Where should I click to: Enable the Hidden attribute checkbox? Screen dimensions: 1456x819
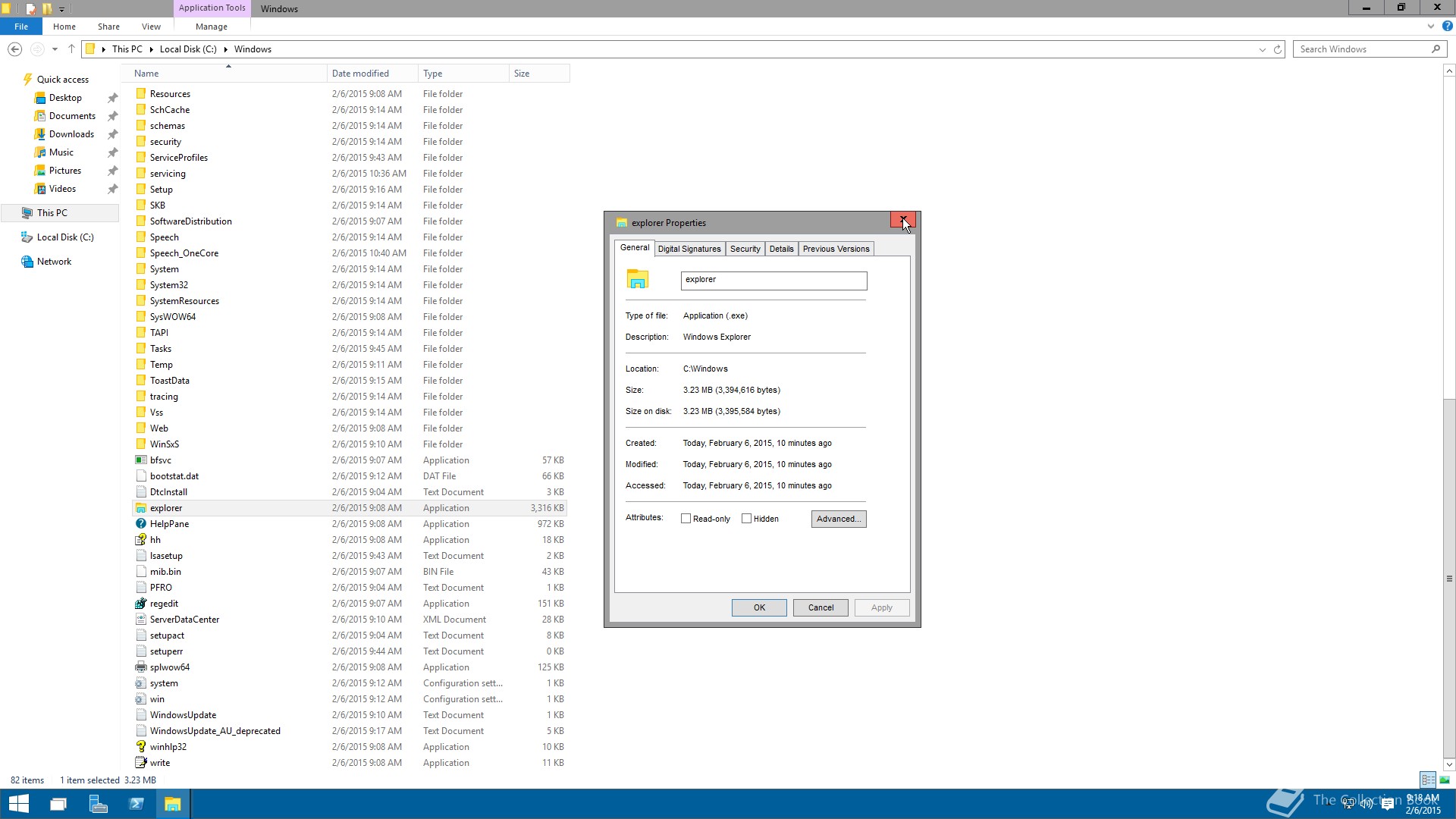(747, 519)
